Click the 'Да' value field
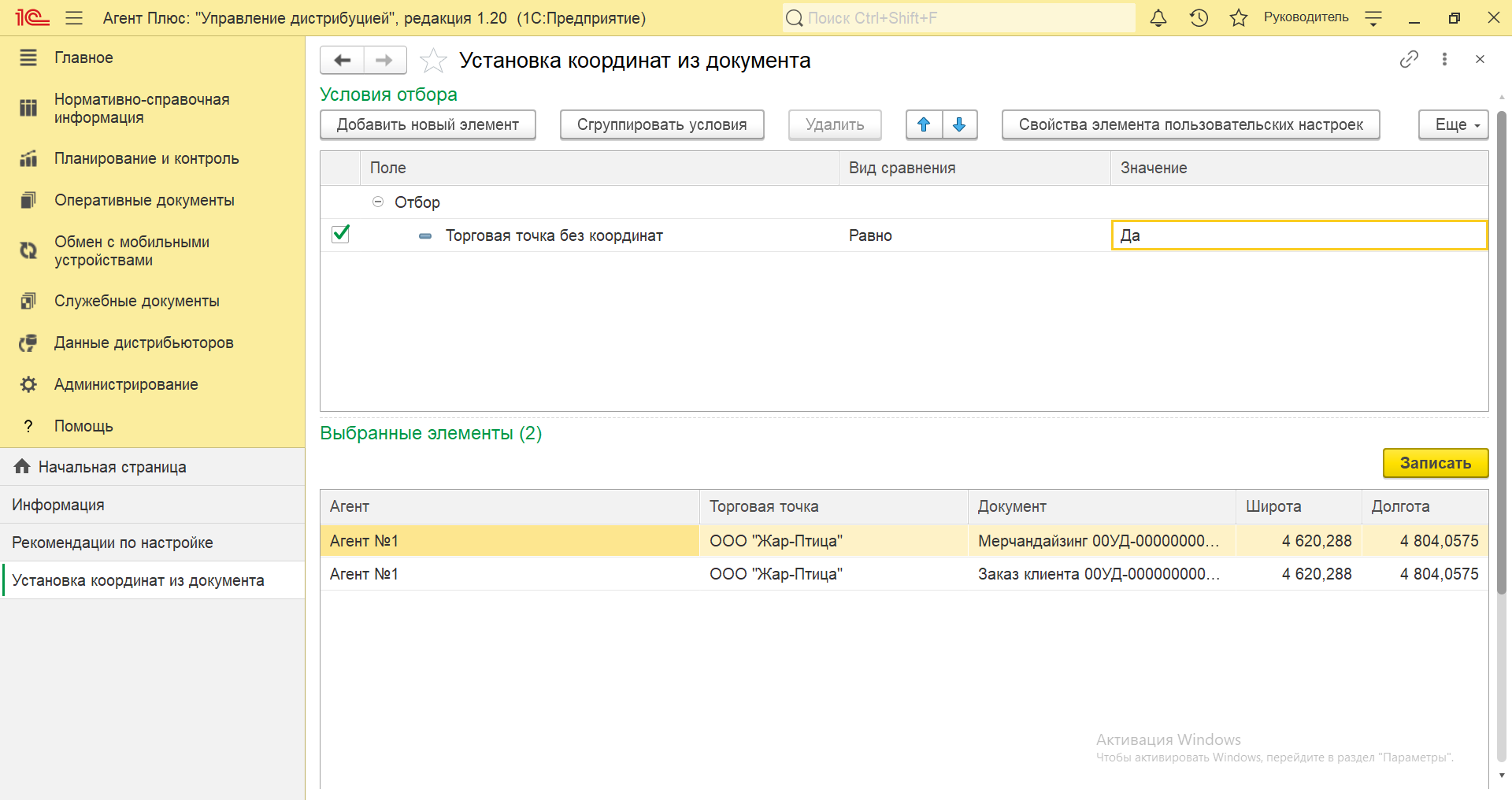1512x800 pixels. tap(1298, 235)
